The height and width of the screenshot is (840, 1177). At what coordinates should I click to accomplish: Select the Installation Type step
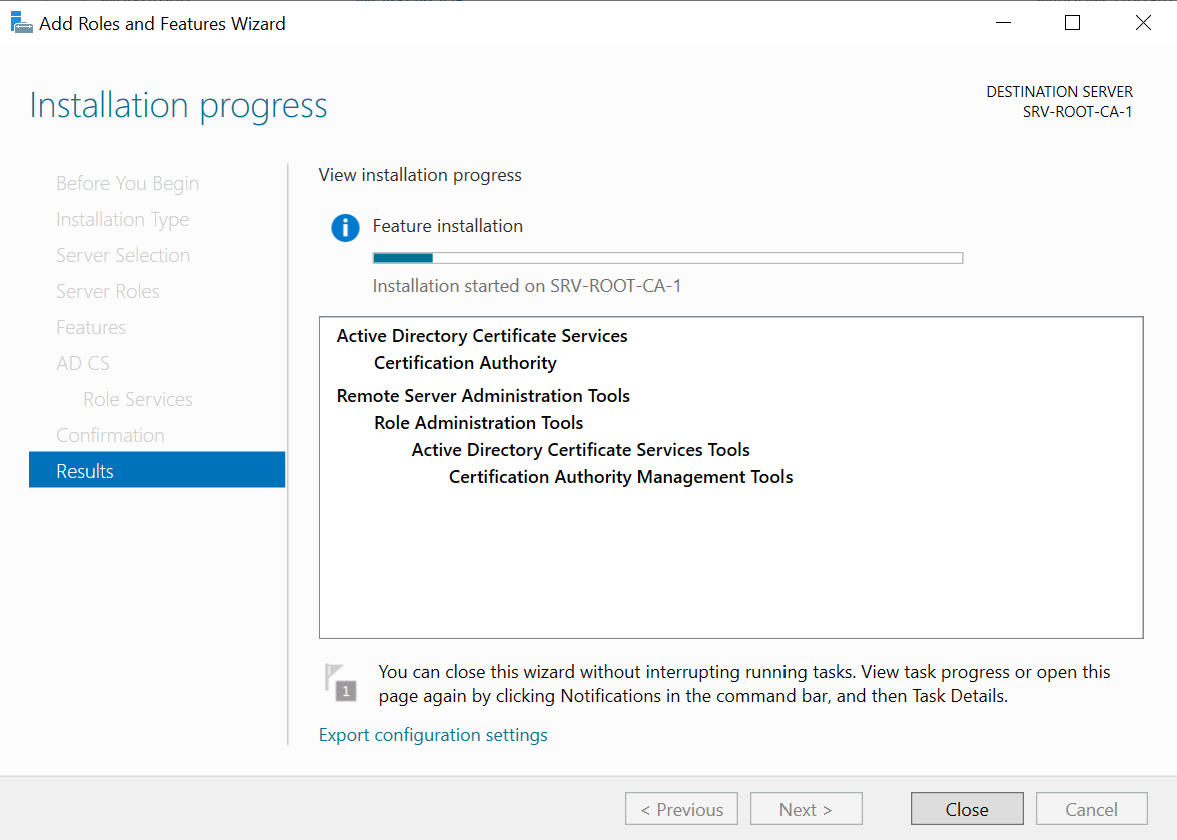click(x=122, y=219)
